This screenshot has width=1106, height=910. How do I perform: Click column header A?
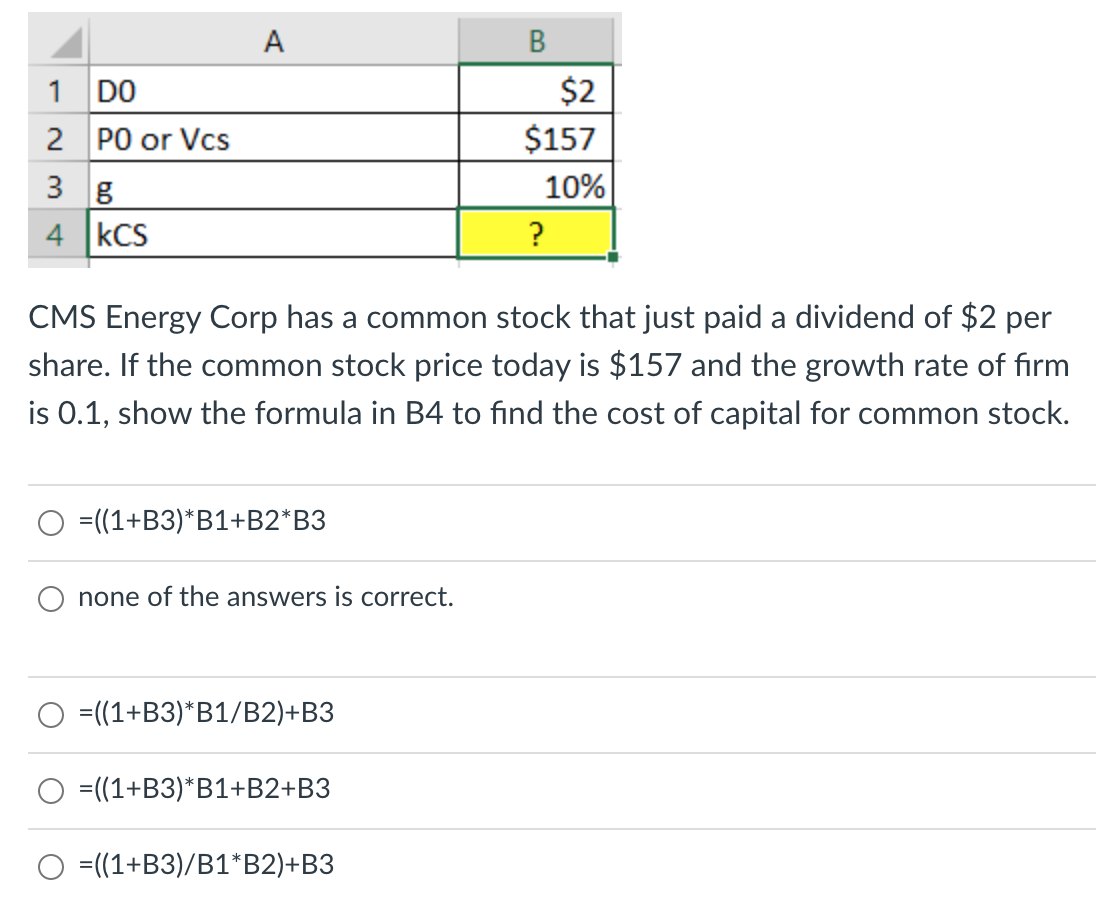coord(270,42)
